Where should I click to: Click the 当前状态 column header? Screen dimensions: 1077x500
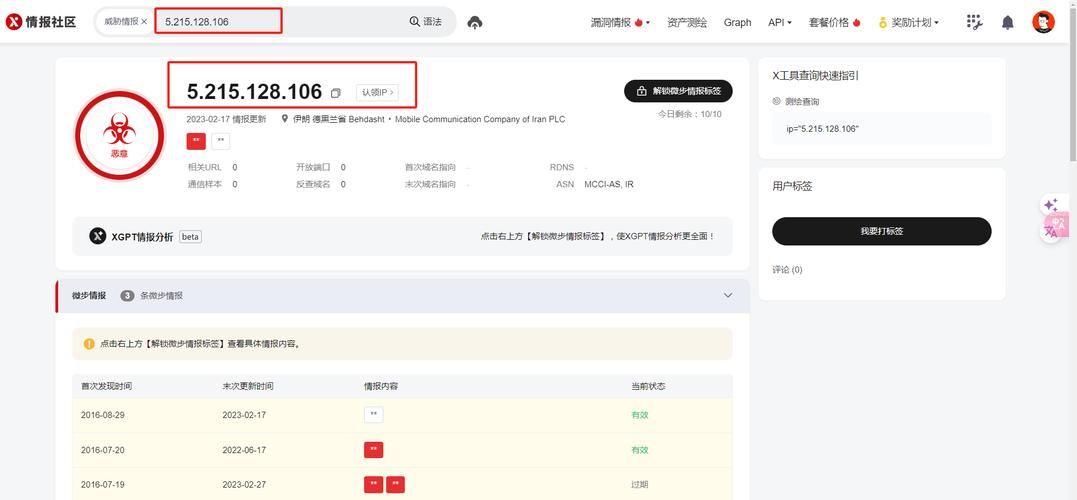click(648, 386)
